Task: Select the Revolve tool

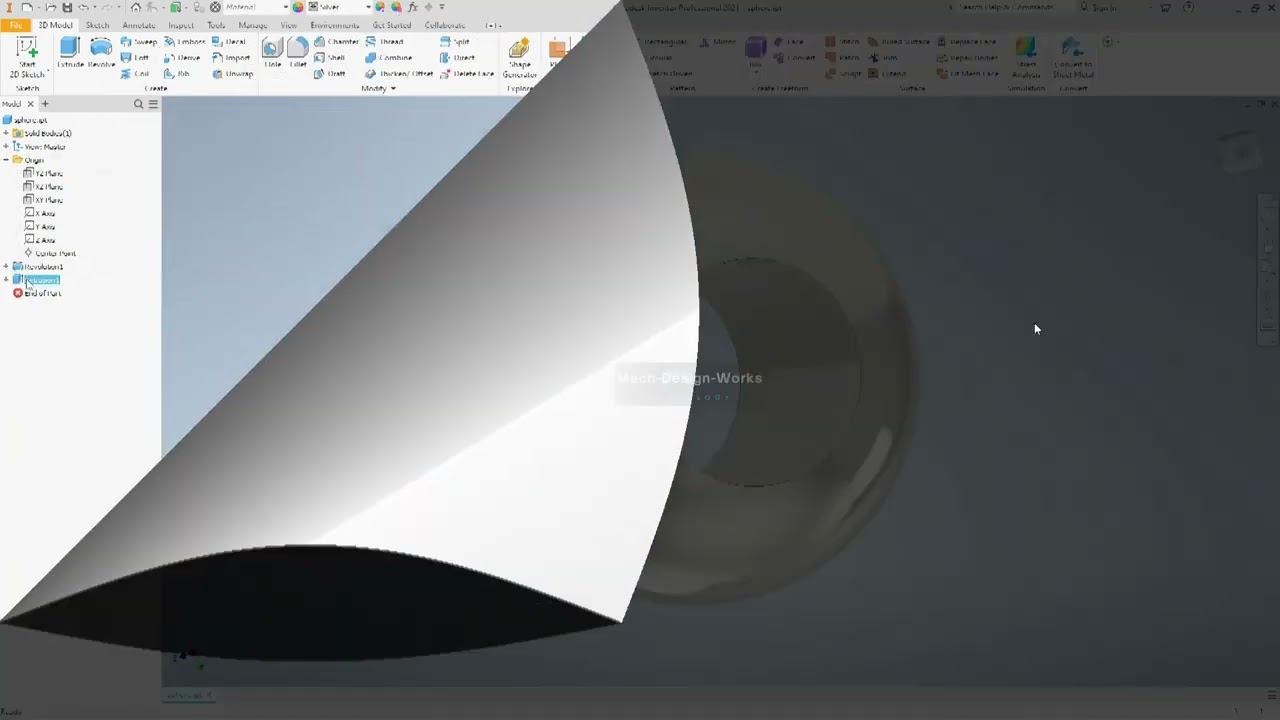Action: pos(101,53)
